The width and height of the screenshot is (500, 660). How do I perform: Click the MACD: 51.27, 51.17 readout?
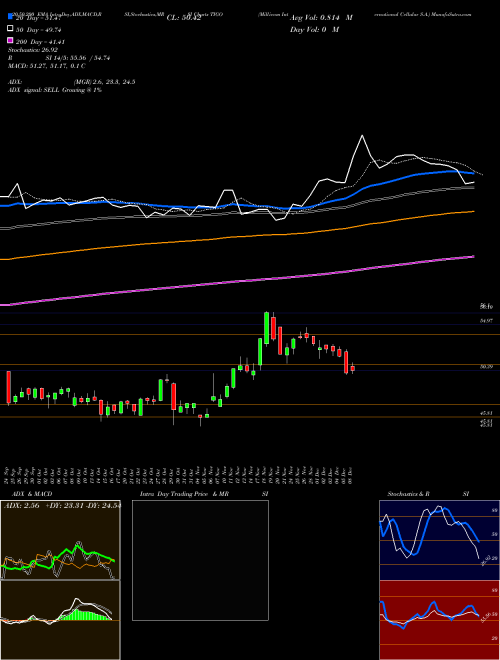(x=47, y=66)
